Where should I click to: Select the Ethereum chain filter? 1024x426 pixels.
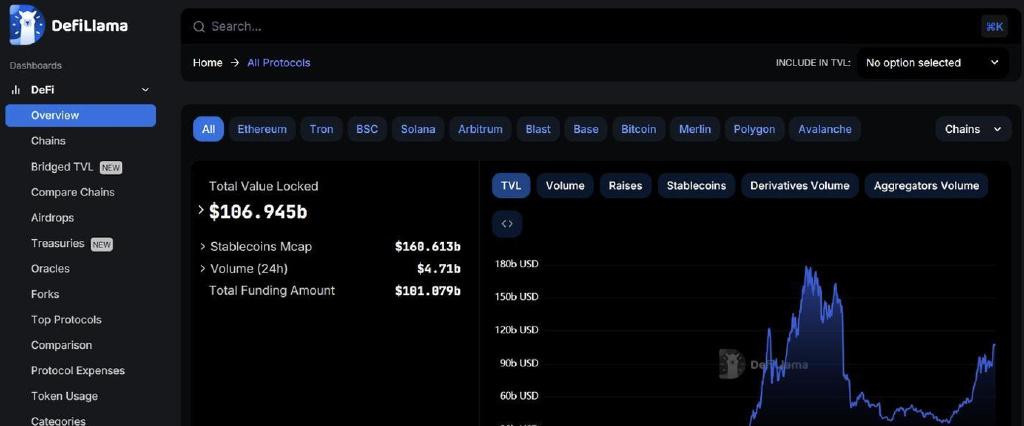click(x=262, y=129)
